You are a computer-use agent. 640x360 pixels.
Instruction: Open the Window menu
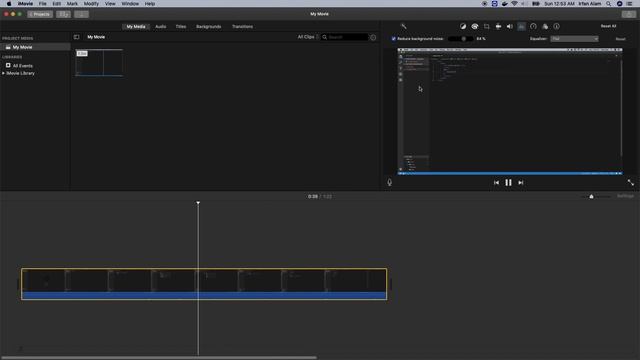pos(130,4)
